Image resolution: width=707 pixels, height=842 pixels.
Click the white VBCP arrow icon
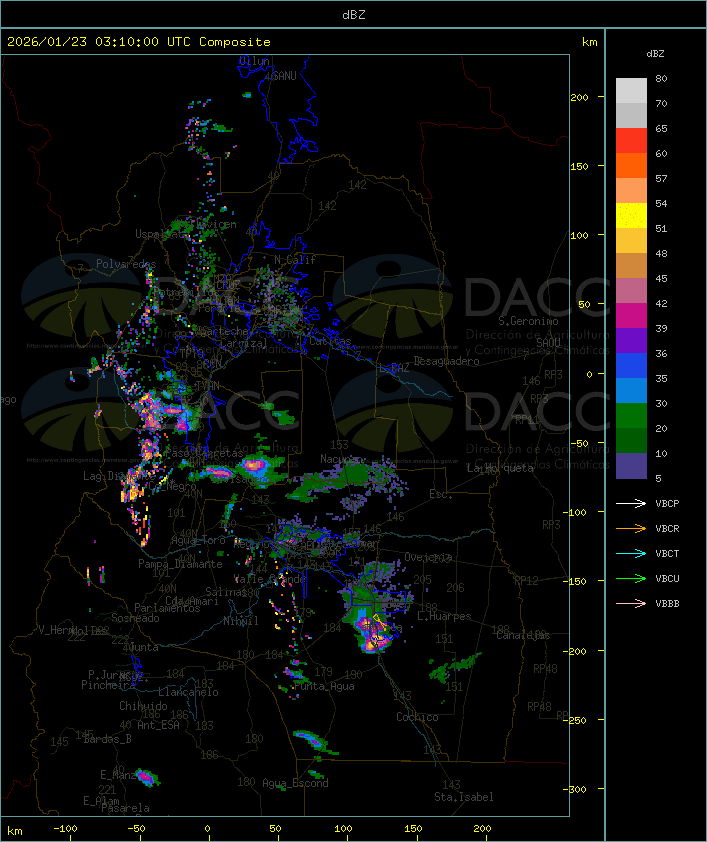631,503
